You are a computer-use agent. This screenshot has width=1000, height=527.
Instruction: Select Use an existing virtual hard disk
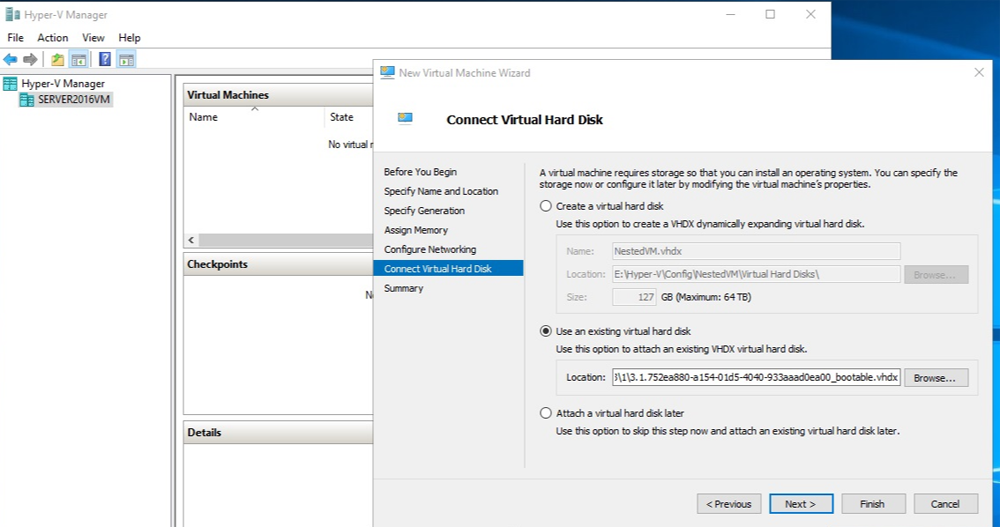[x=545, y=331]
